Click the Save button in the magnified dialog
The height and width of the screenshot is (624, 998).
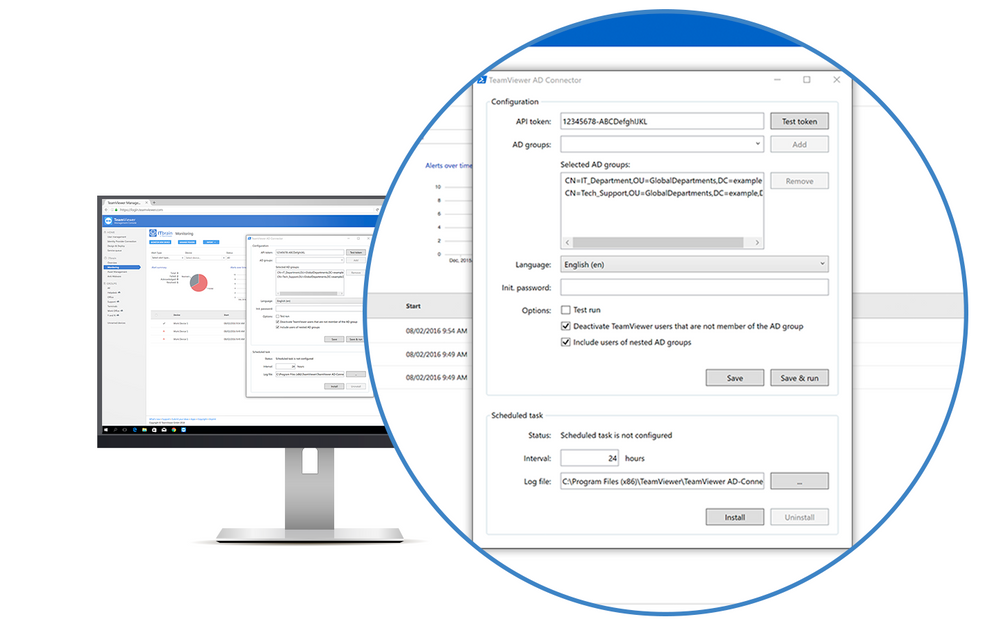pos(734,378)
